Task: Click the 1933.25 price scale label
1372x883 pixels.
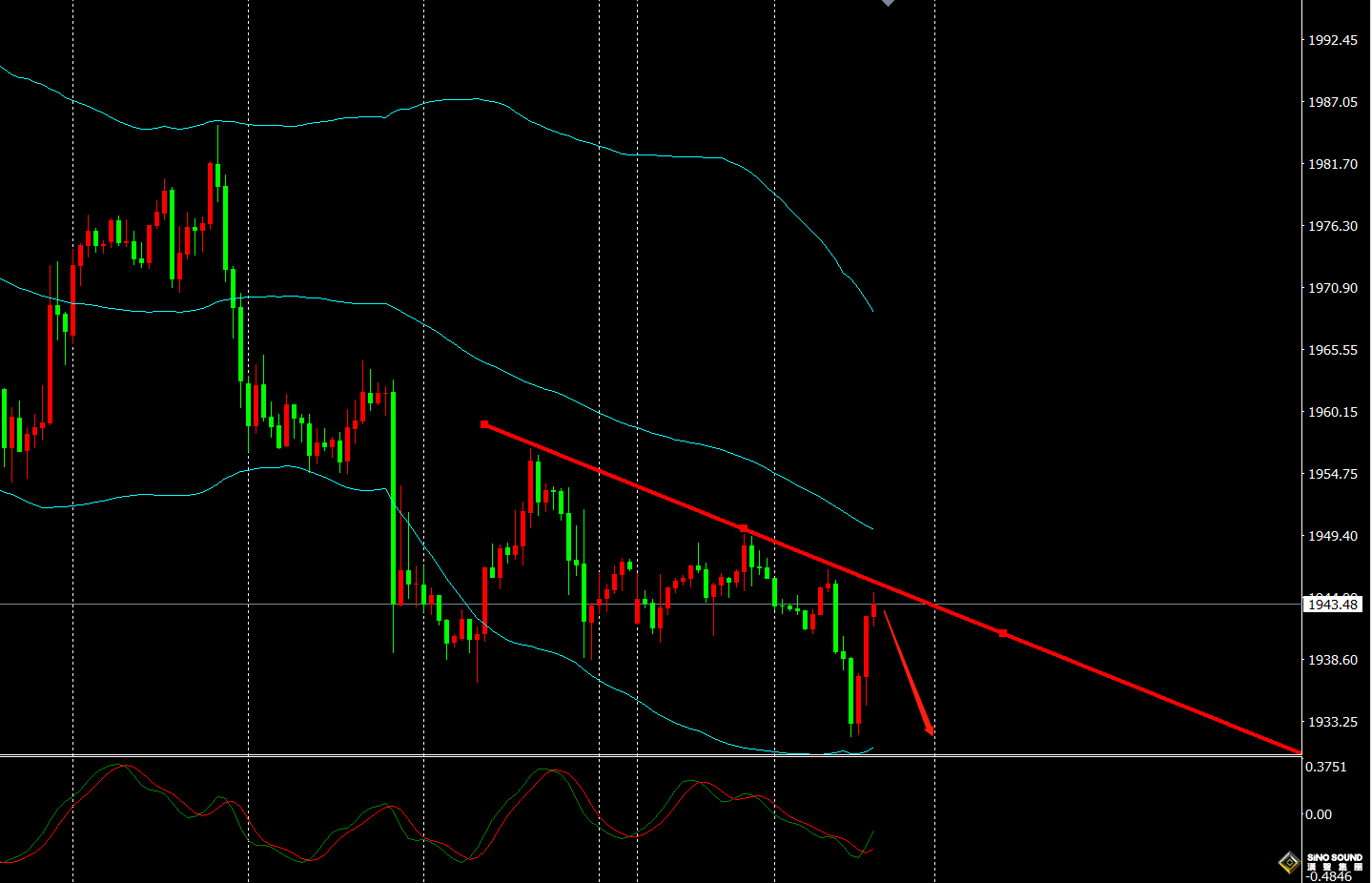Action: pyautogui.click(x=1332, y=722)
